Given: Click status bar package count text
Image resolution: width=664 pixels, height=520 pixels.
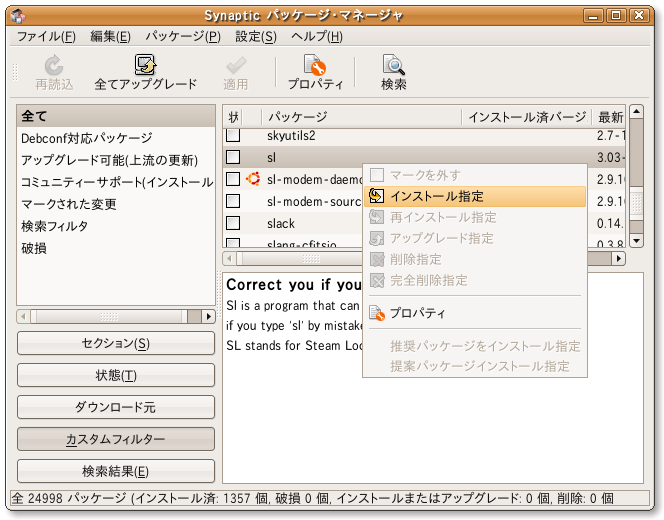Looking at the screenshot, I should pyautogui.click(x=313, y=498).
